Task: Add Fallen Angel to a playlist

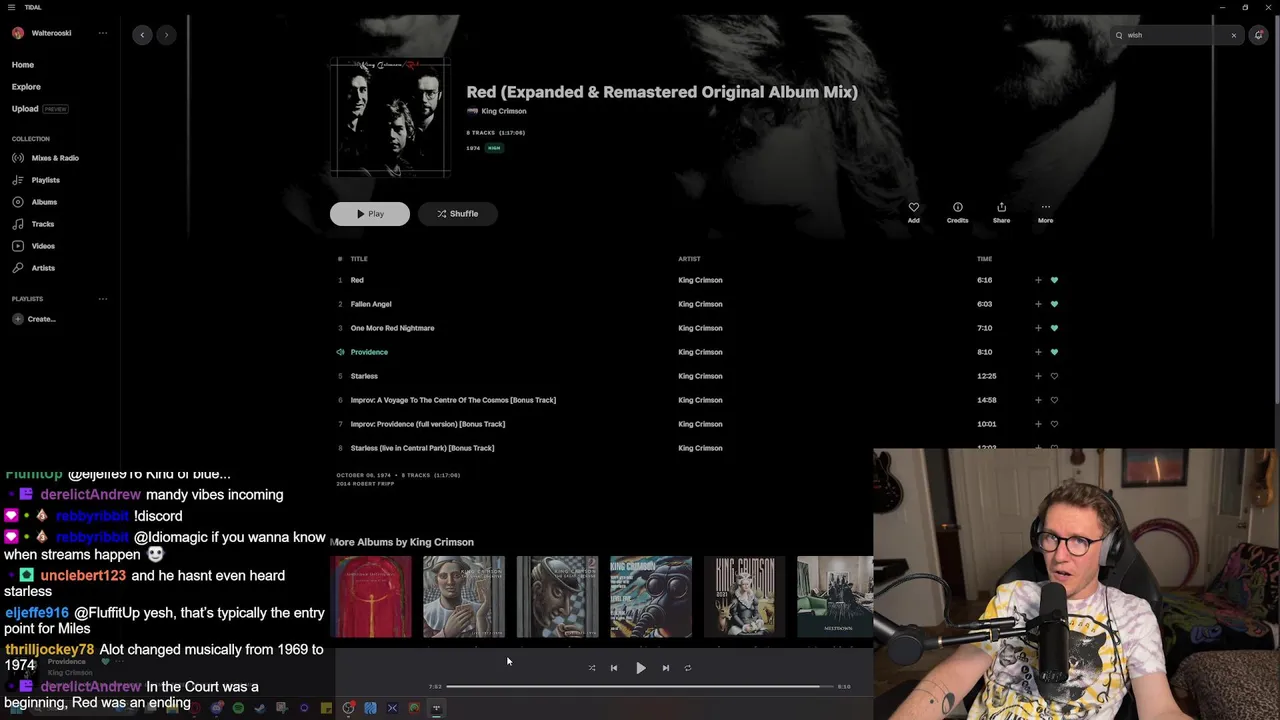Action: click(1038, 304)
